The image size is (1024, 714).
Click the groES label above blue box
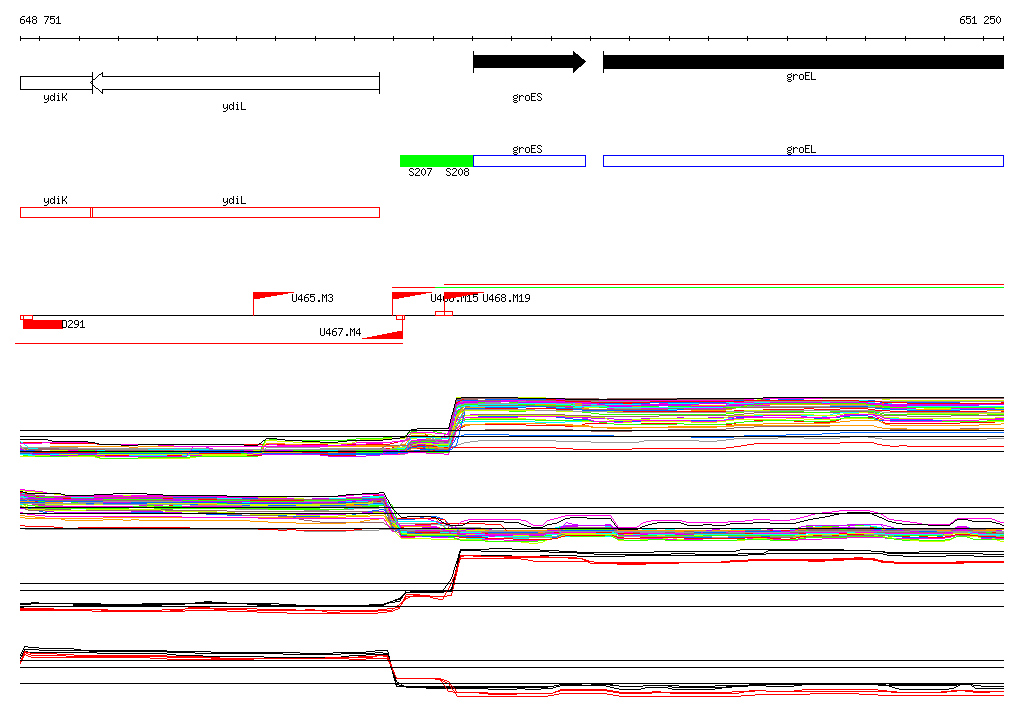[527, 149]
